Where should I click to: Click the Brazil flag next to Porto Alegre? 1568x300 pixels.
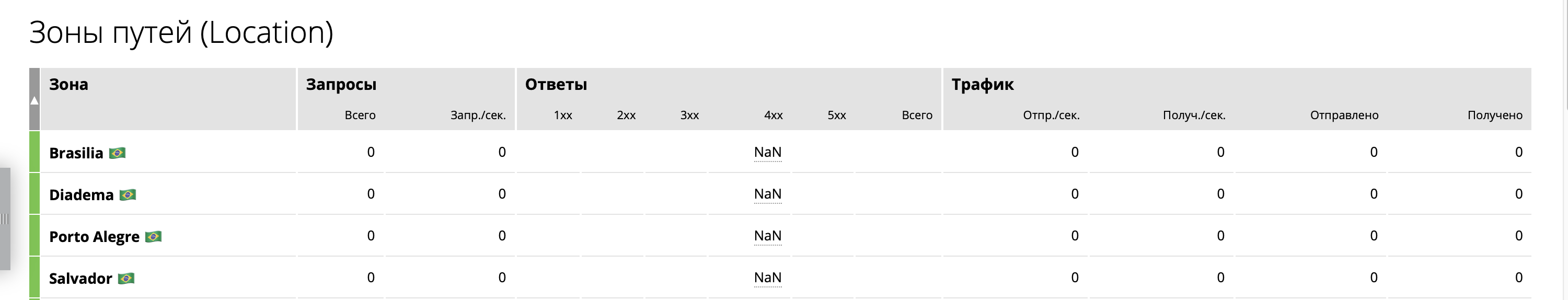click(153, 236)
